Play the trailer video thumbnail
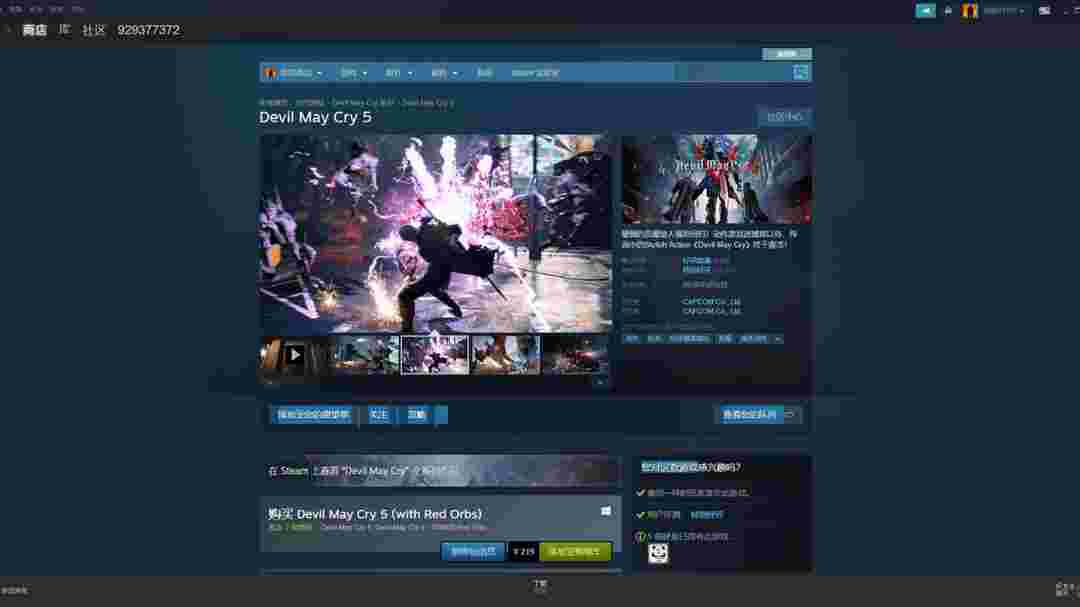 click(x=294, y=355)
